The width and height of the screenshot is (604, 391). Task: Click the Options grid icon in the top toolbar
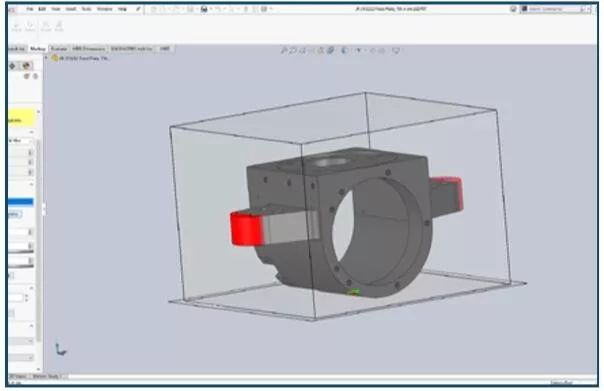[x=264, y=9]
